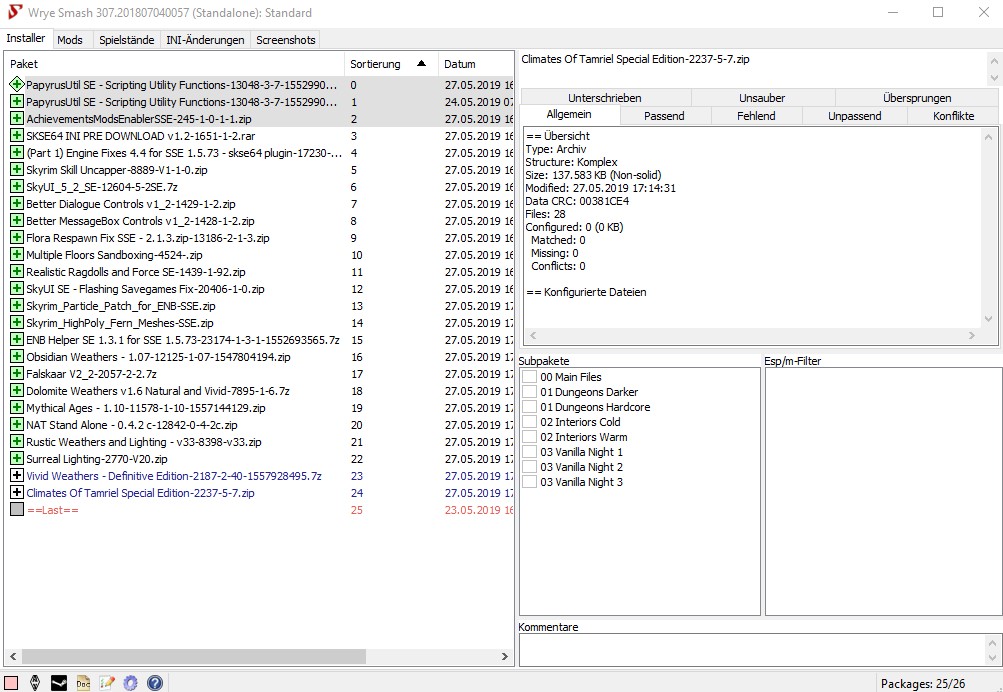Click left arrow of package list scrollbar
Screen dimensions: 1003x692
[13, 656]
